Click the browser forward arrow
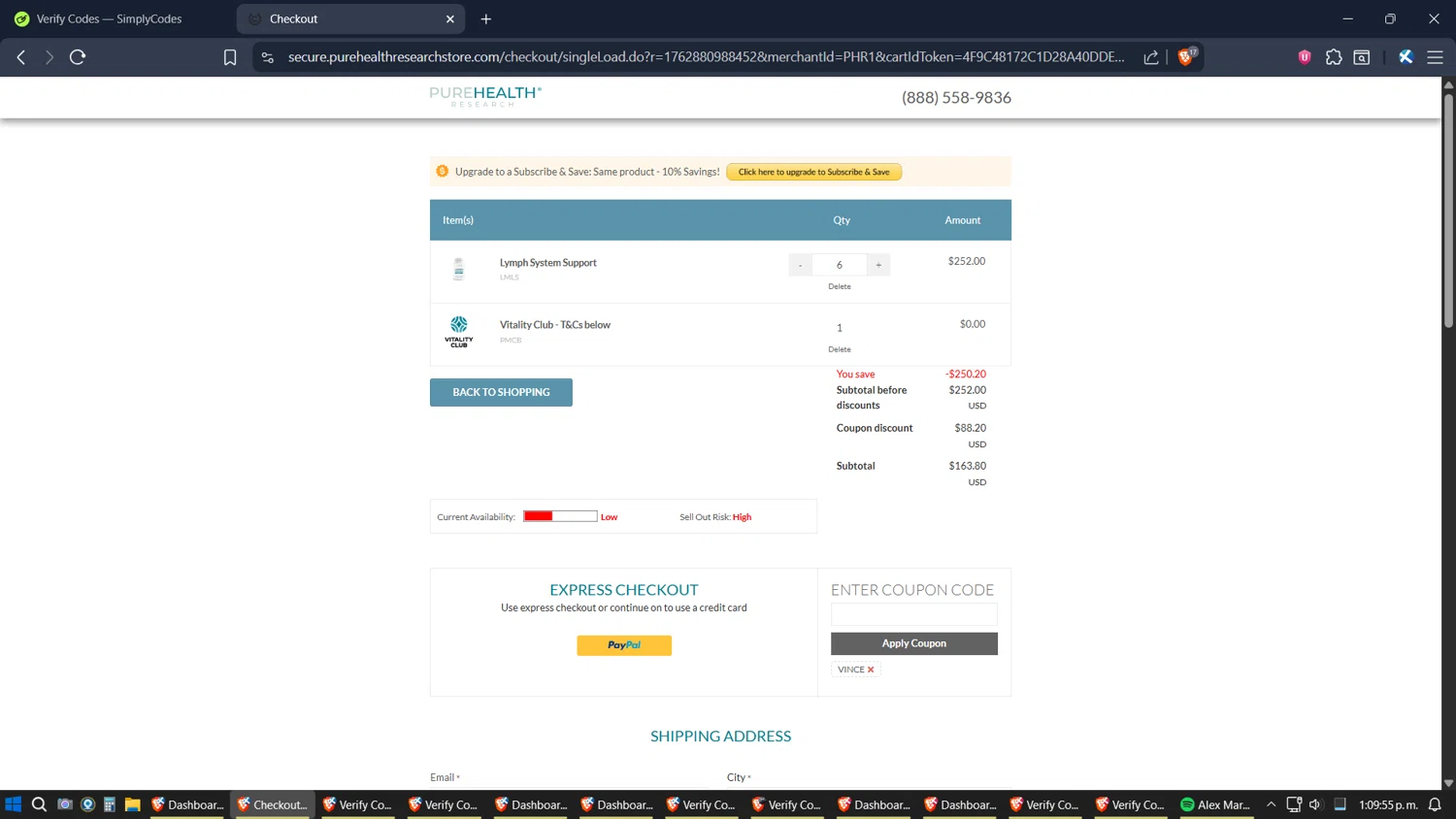 coord(49,57)
